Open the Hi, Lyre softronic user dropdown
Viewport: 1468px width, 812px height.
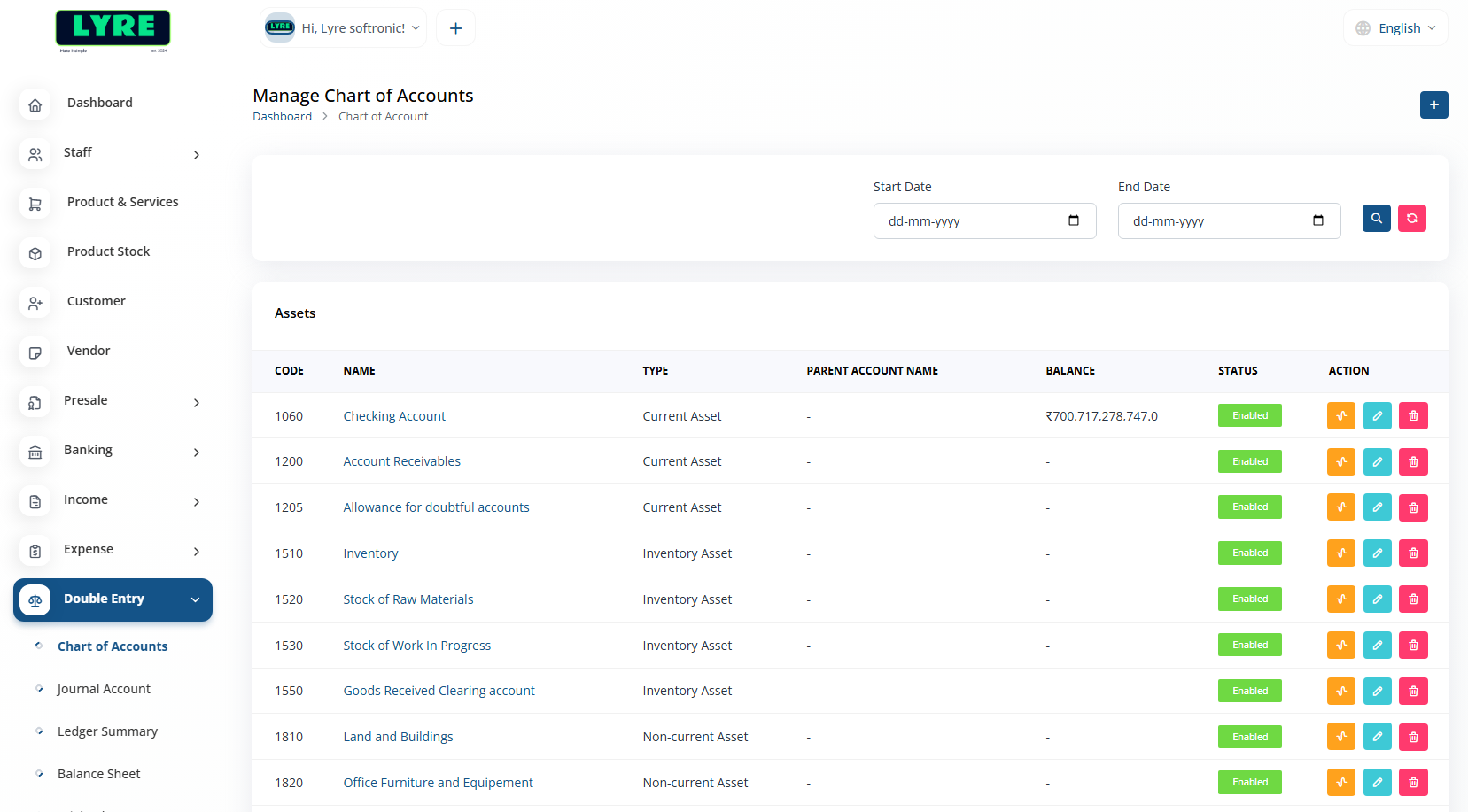point(344,28)
